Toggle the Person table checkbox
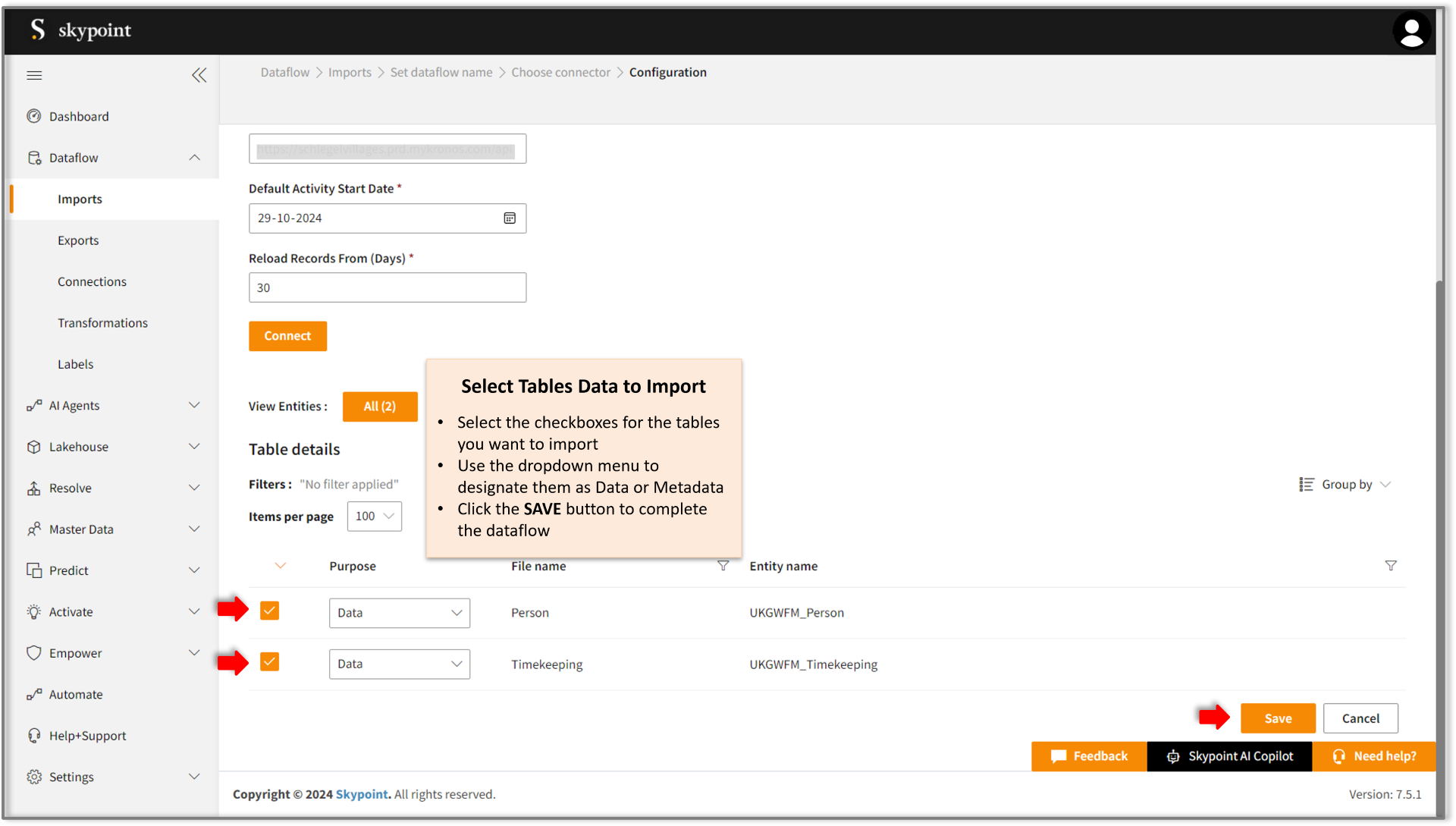Viewport: 1456px width, 826px height. tap(269, 610)
